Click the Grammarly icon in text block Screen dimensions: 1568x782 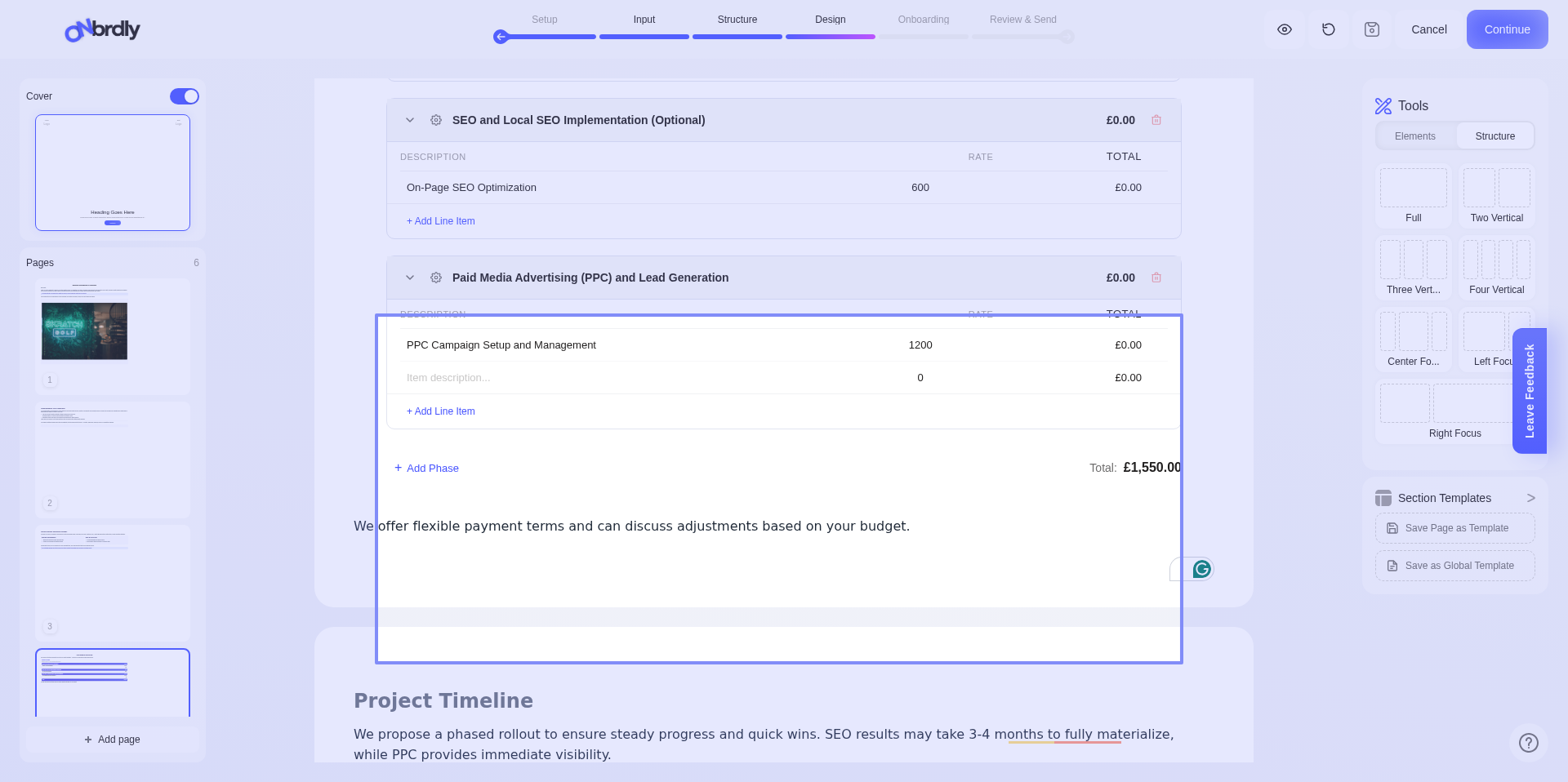[1201, 569]
